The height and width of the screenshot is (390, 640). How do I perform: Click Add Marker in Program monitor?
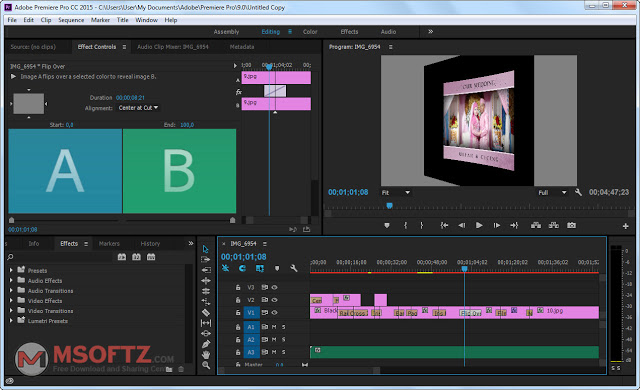[x=387, y=226]
